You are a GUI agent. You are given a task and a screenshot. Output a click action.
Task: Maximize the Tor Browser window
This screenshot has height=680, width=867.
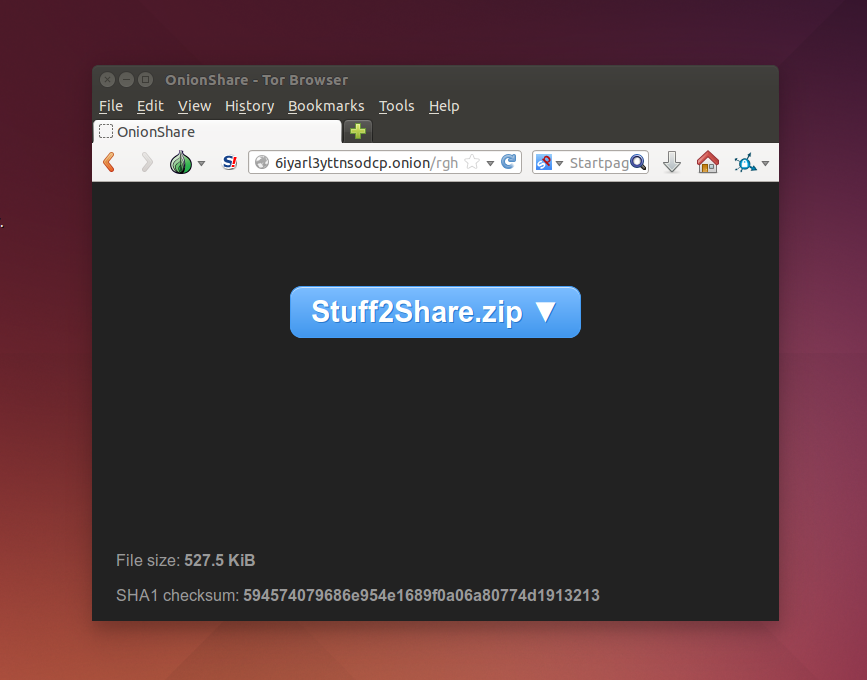pyautogui.click(x=145, y=80)
